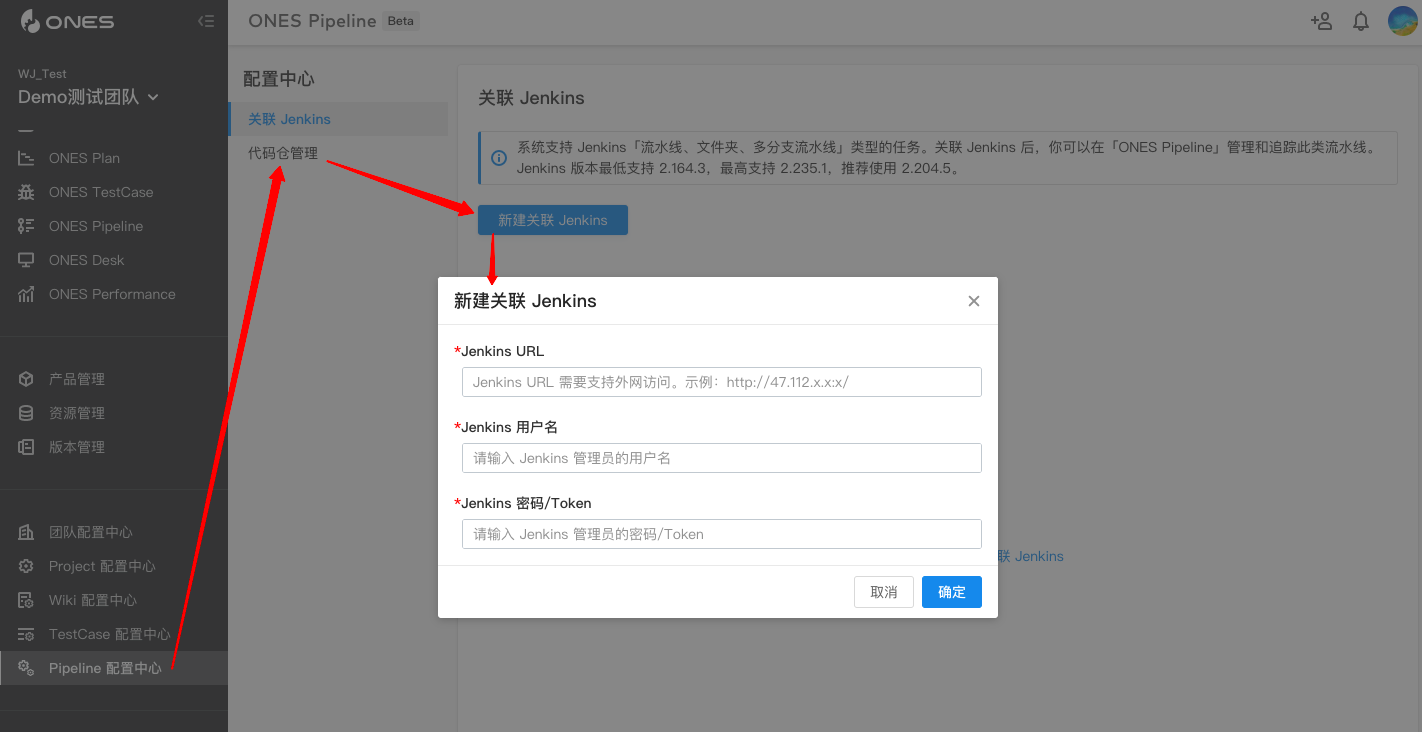
Task: Open ONES Performance in the sidebar
Action: tap(114, 294)
